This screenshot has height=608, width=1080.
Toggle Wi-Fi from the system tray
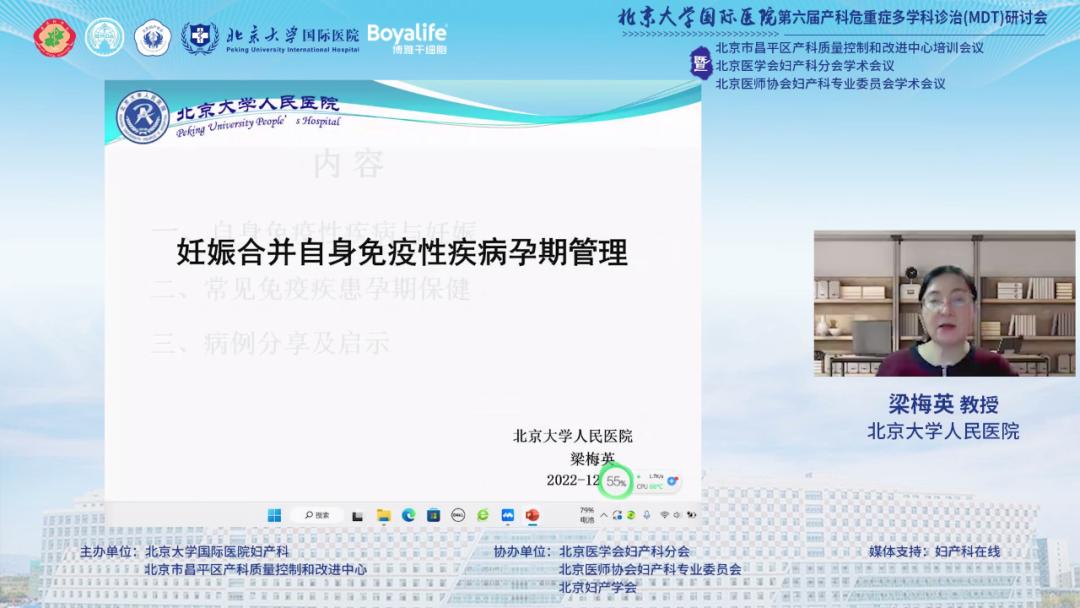[x=665, y=513]
